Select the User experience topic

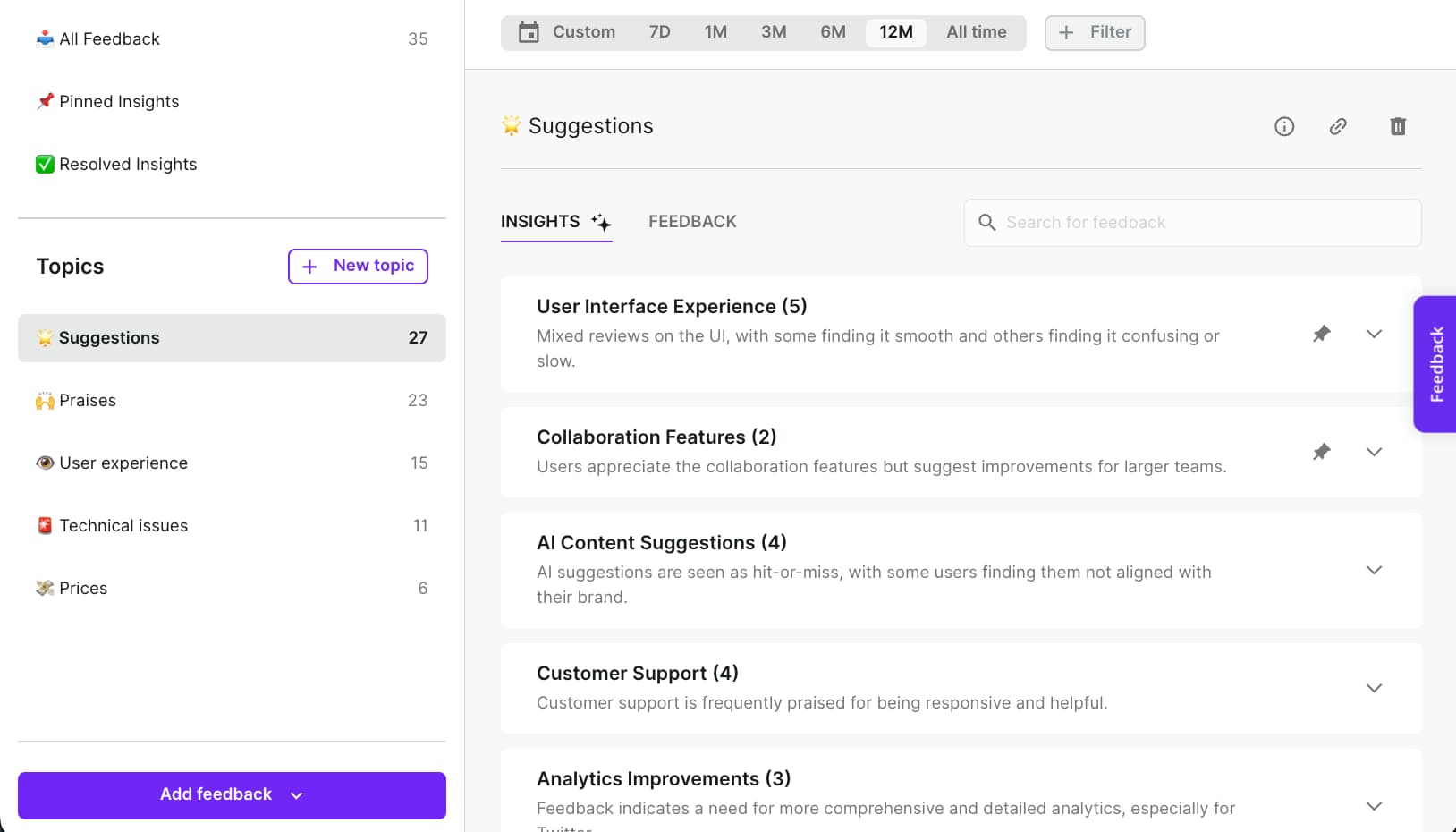coord(232,463)
